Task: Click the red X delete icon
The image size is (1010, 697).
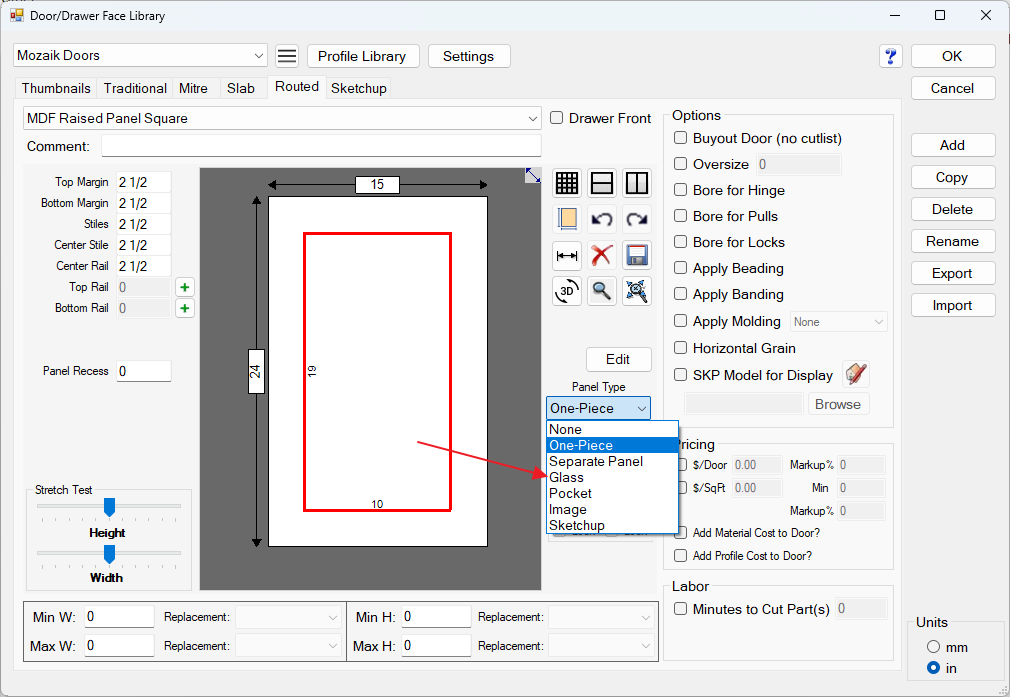Action: coord(602,255)
